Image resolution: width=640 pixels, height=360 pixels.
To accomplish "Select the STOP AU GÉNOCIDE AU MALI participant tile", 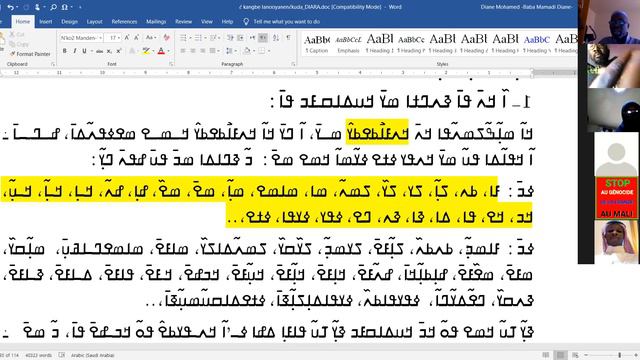I will pos(616,198).
